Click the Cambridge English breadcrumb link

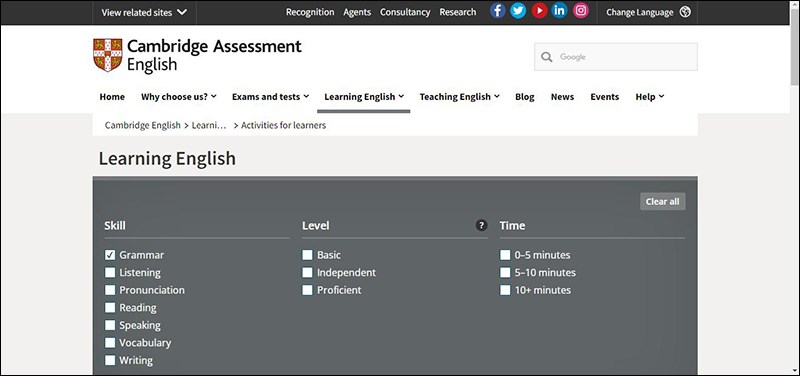(143, 125)
